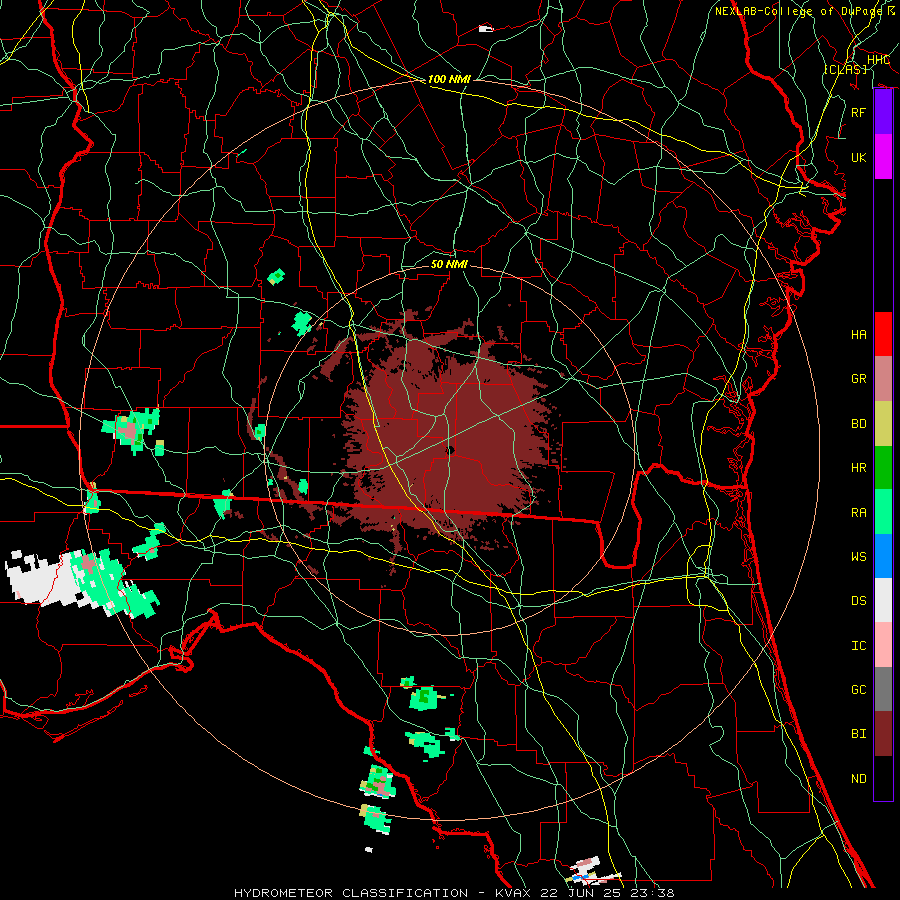Click the BI biological brown swatch
Image resolution: width=900 pixels, height=900 pixels.
pos(883,734)
